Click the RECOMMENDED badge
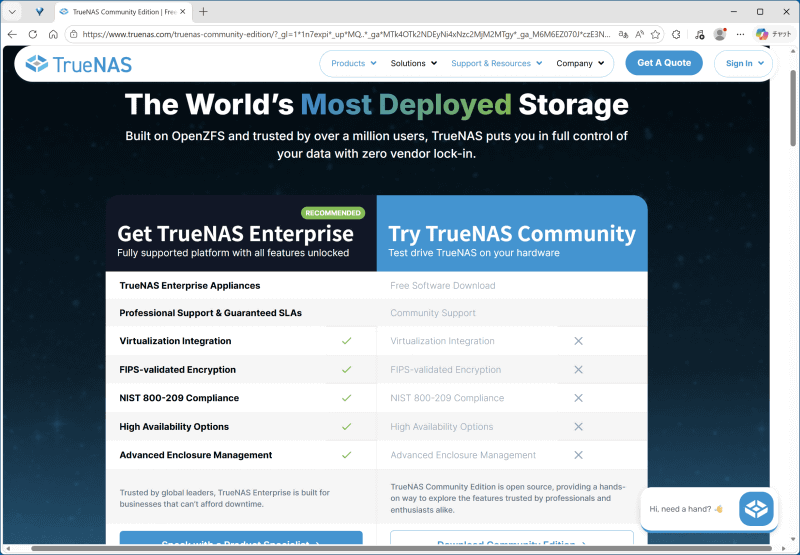This screenshot has height=555, width=800. click(333, 213)
